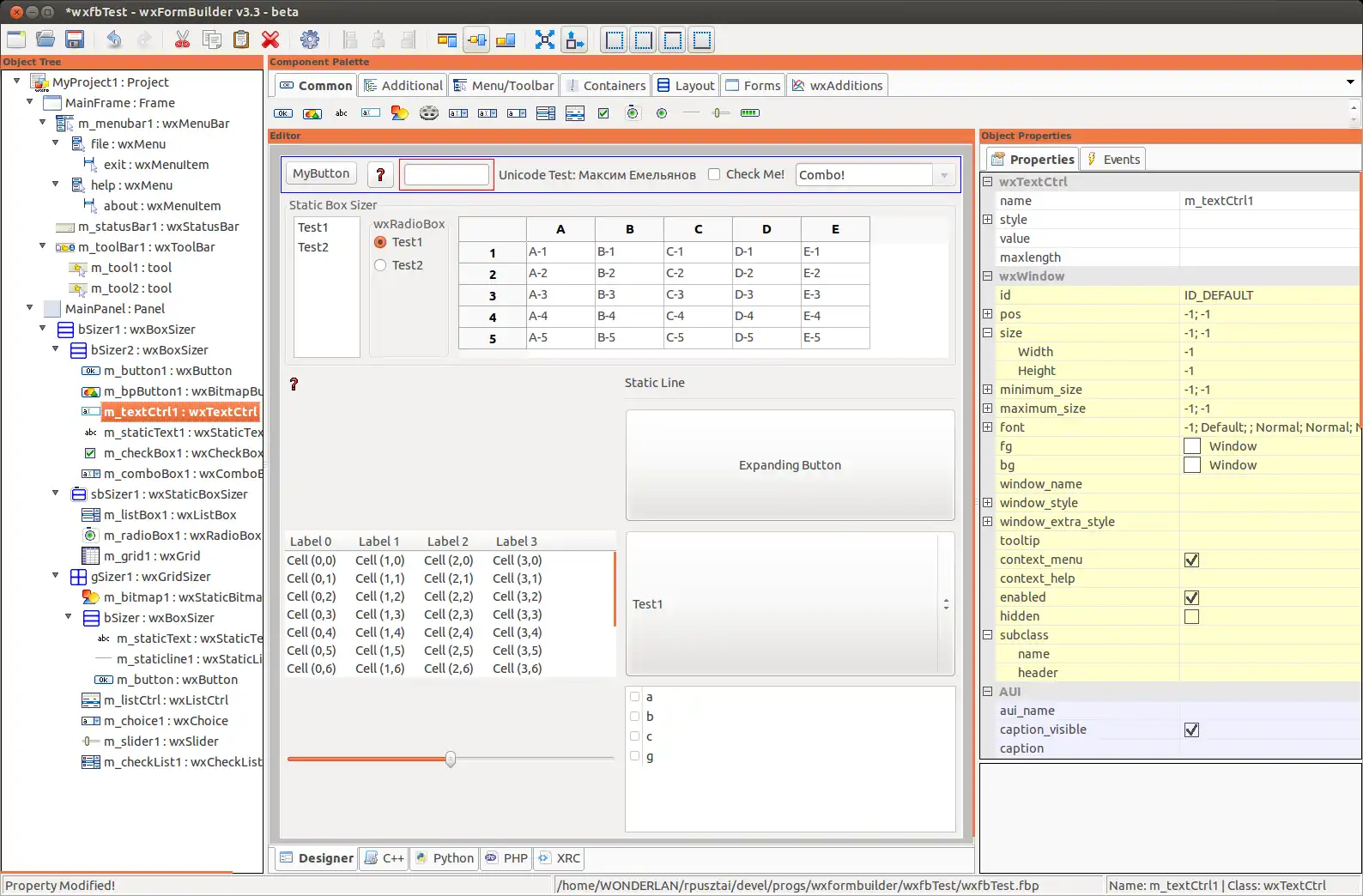1363x896 pixels.
Task: Uncheck the enabled property checkbox
Action: pyautogui.click(x=1191, y=597)
